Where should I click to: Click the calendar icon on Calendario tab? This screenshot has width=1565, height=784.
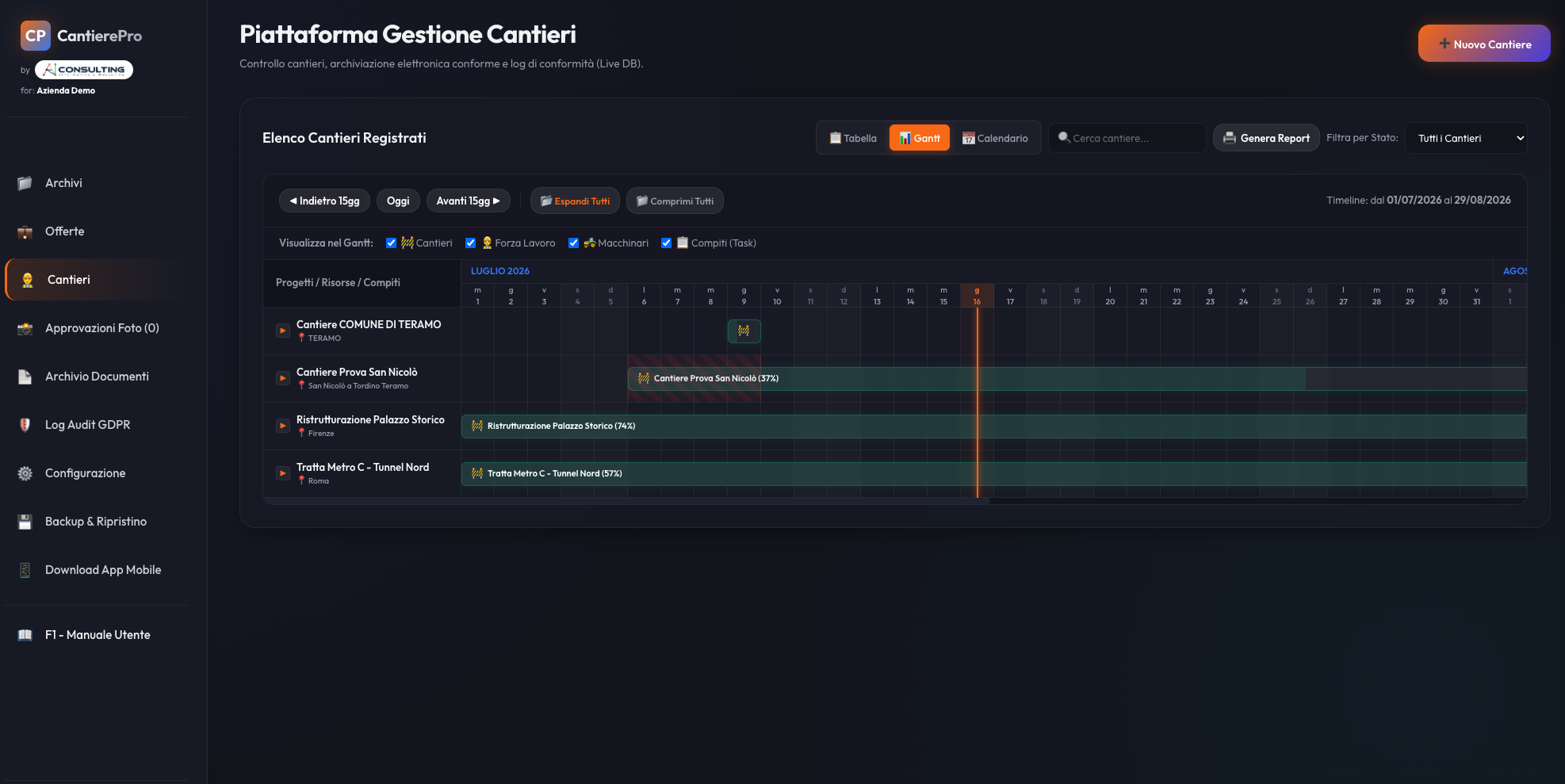[968, 138]
